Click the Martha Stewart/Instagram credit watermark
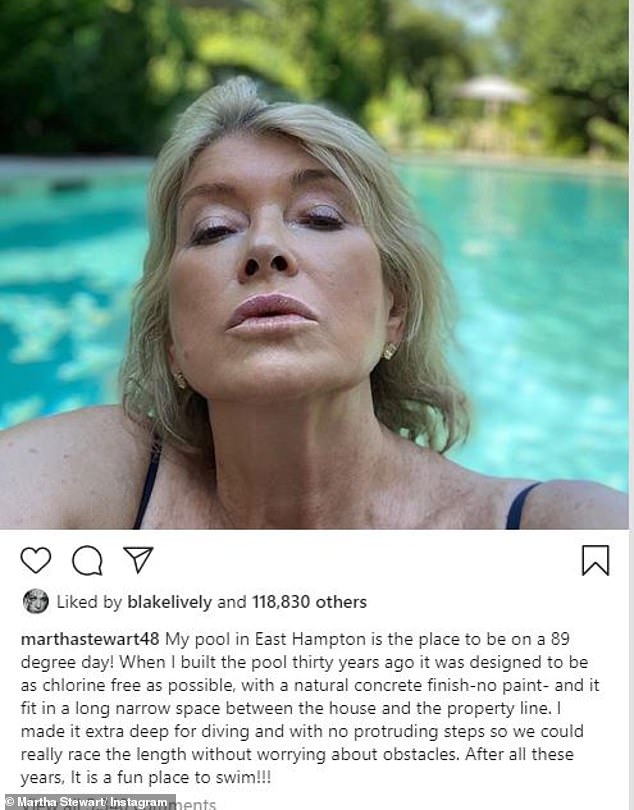The width and height of the screenshot is (634, 810). 88,802
